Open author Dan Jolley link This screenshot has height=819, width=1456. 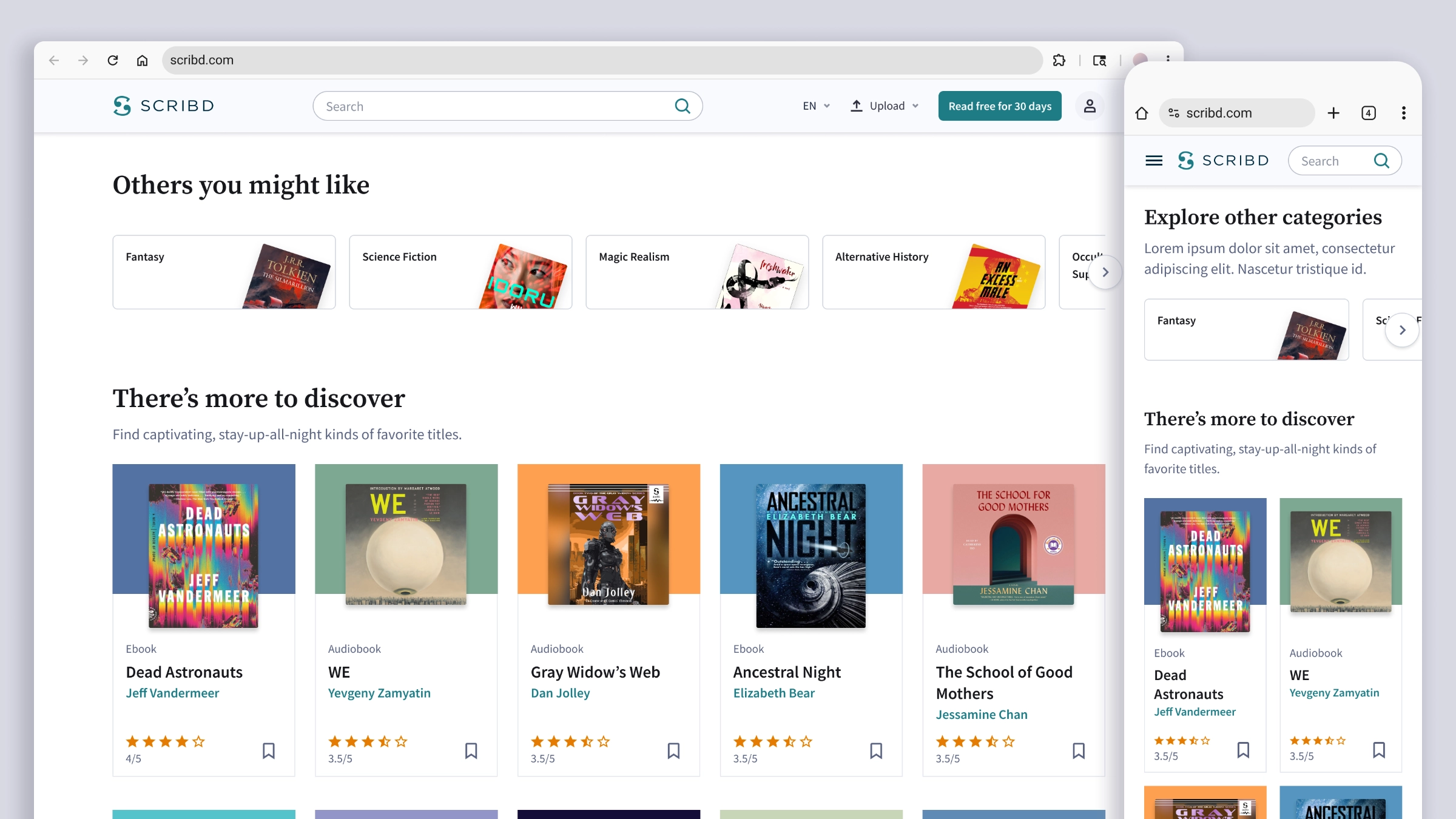point(560,693)
